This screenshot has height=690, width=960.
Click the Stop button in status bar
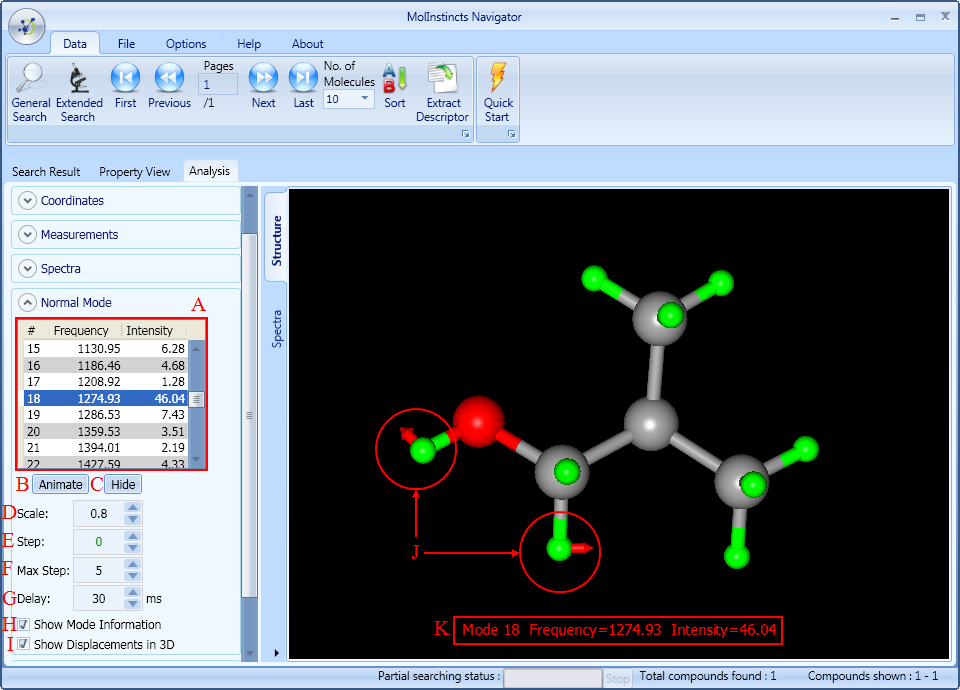click(617, 678)
